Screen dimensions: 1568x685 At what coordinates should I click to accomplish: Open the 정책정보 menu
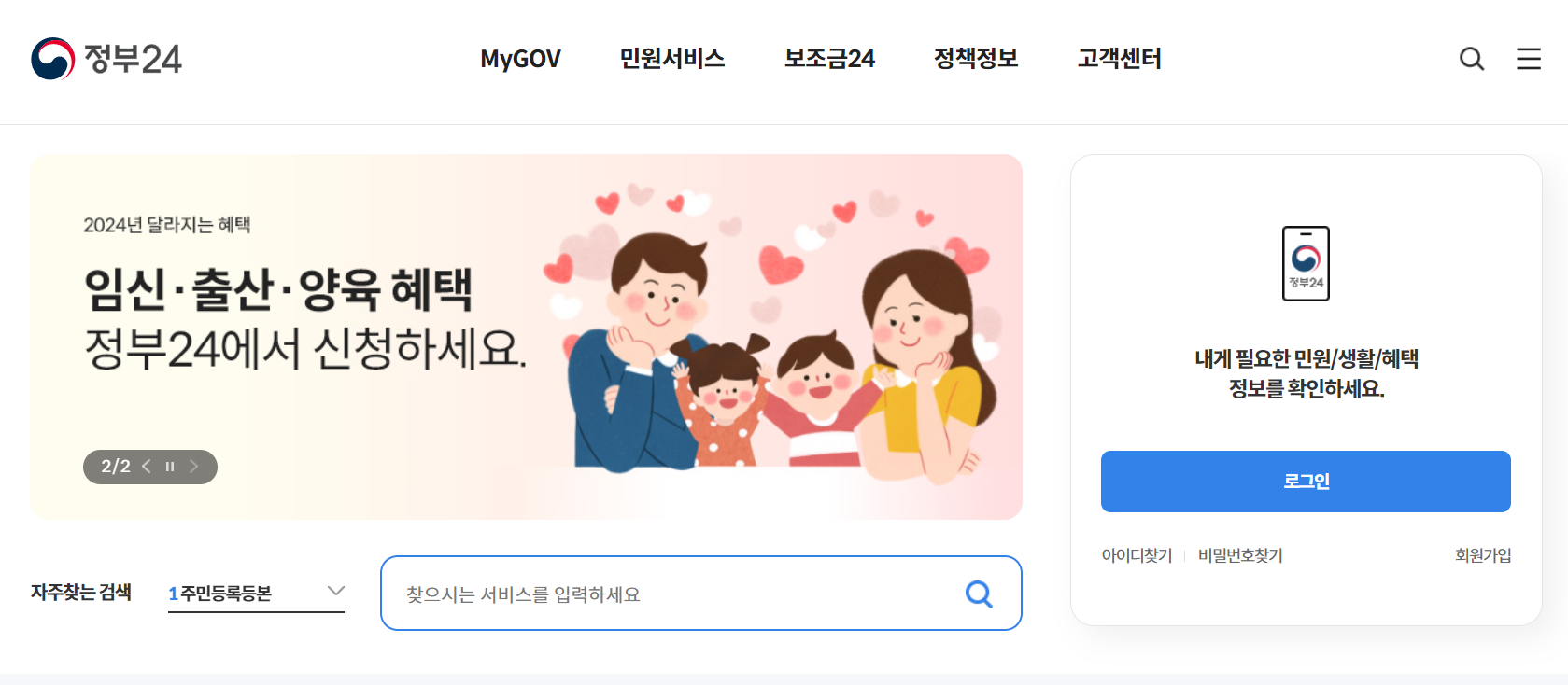tap(976, 59)
